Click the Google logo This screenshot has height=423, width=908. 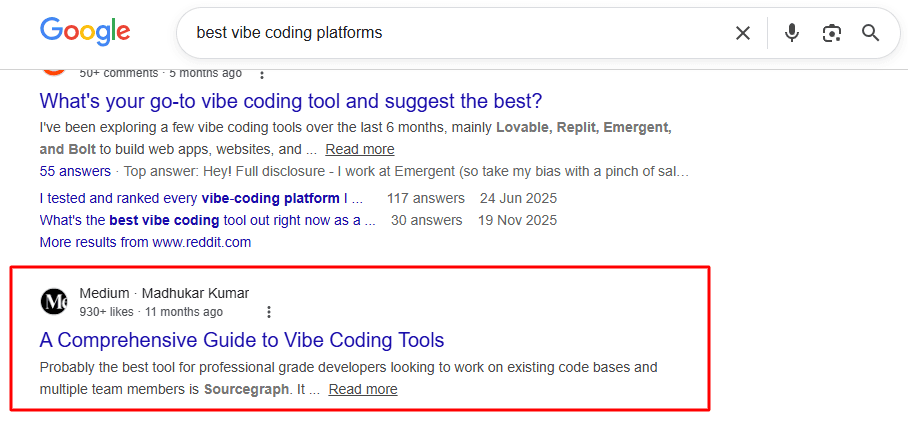85,32
